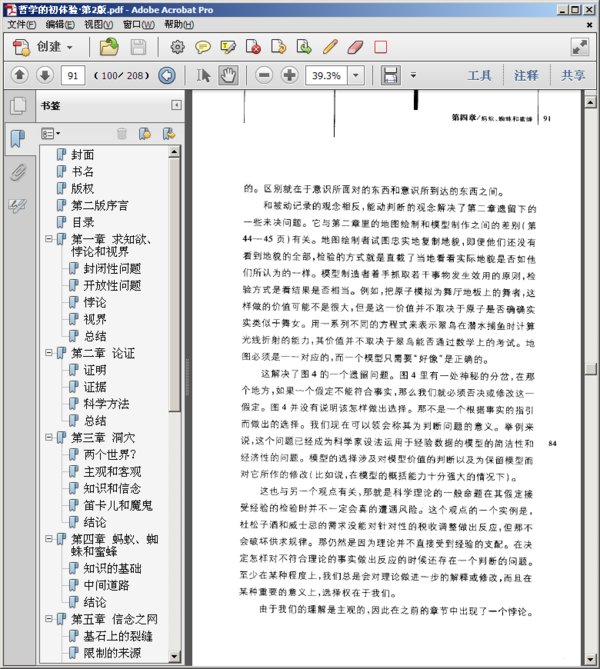Click the expand current bookmark icon
This screenshot has height=669, width=600.
tap(169, 134)
